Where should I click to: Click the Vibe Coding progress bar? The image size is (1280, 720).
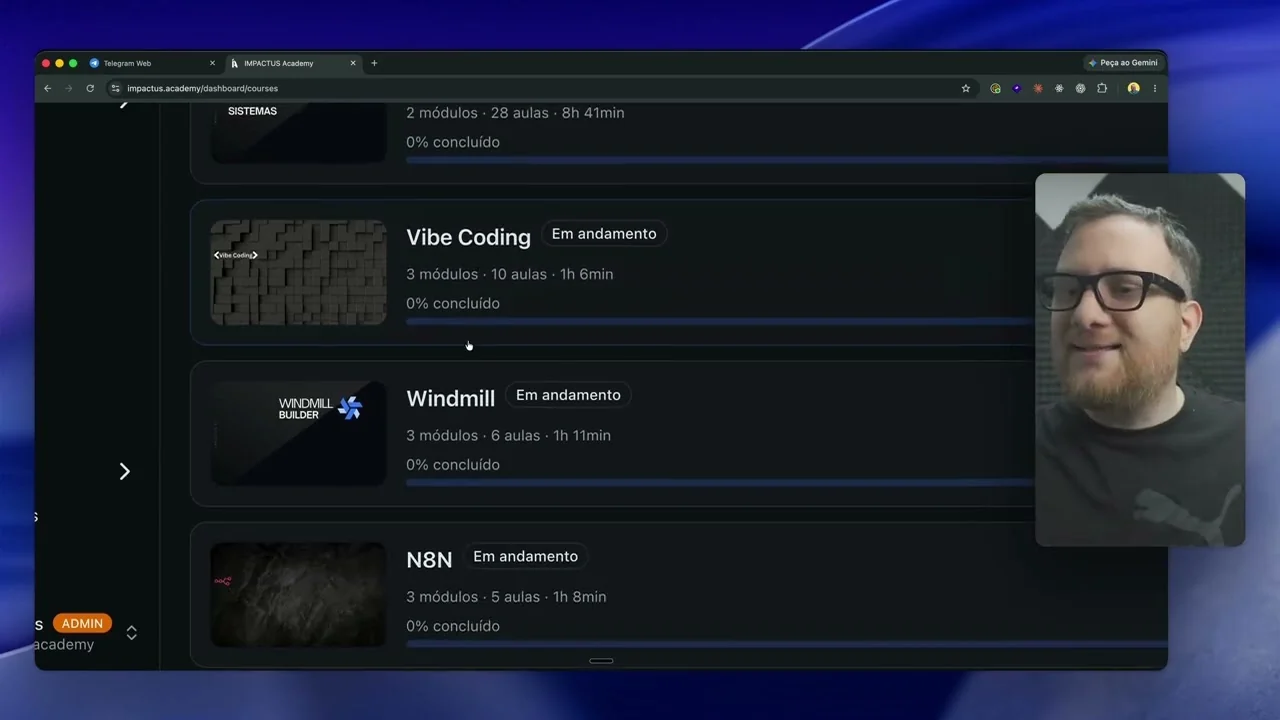(720, 321)
